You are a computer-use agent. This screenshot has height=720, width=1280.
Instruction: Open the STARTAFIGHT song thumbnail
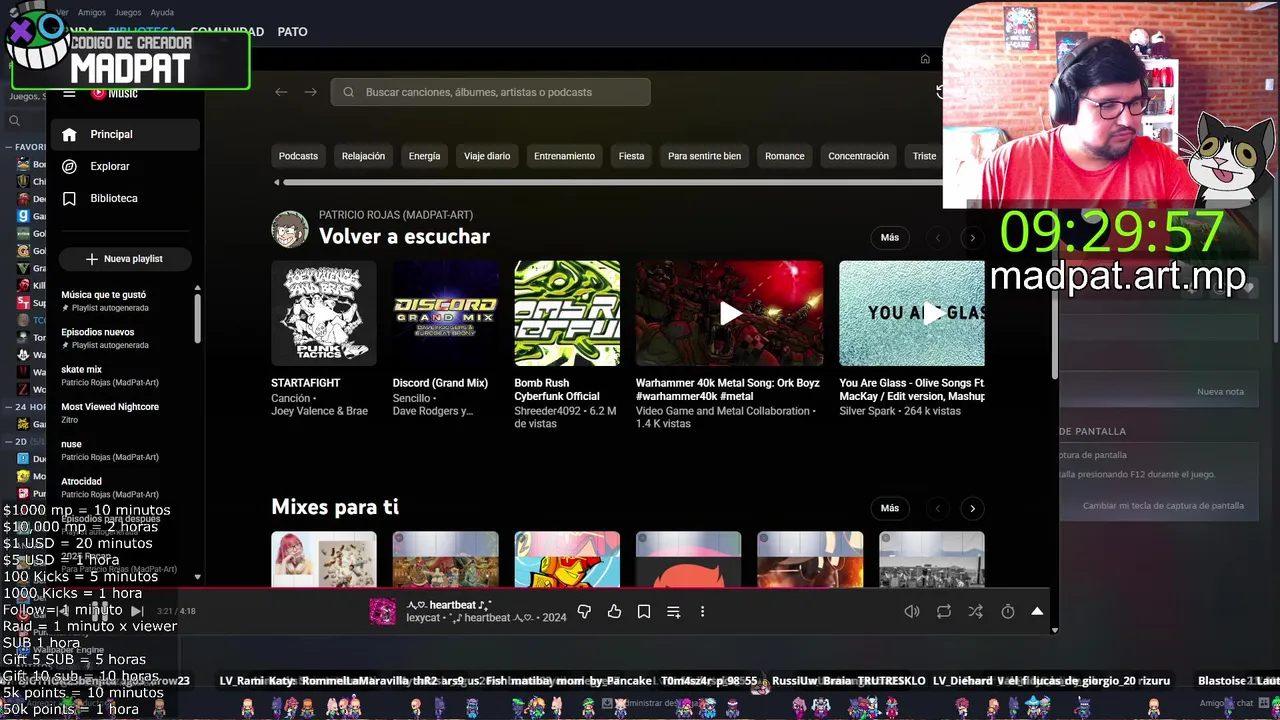pyautogui.click(x=324, y=313)
